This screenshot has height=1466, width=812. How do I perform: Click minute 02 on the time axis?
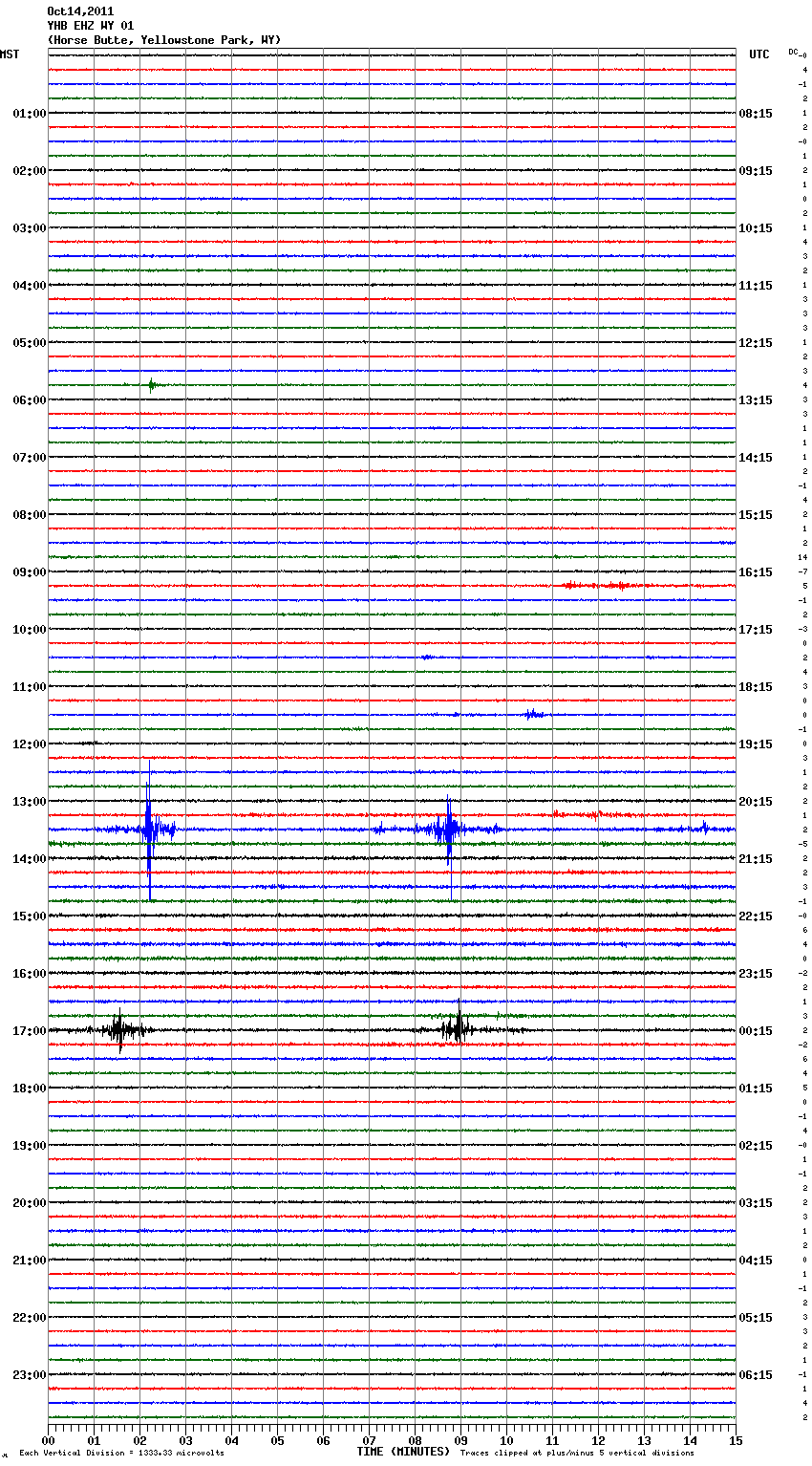[139, 1440]
